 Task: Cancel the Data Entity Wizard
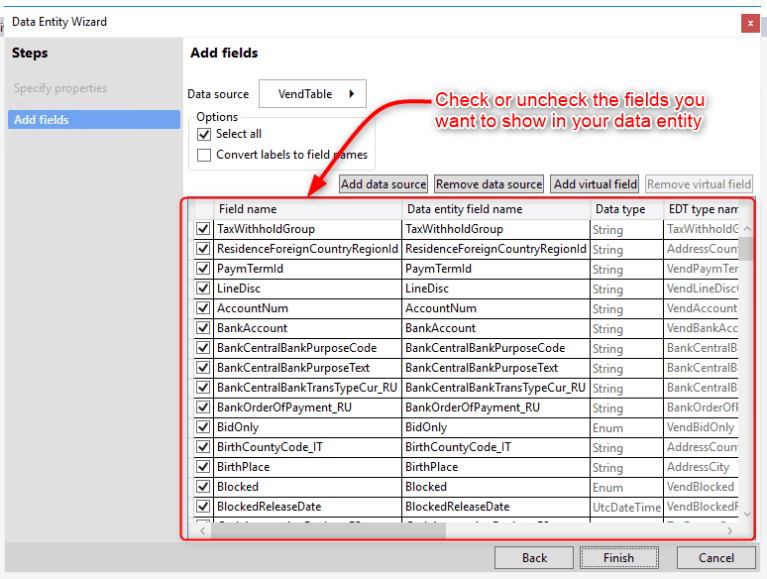[716, 558]
